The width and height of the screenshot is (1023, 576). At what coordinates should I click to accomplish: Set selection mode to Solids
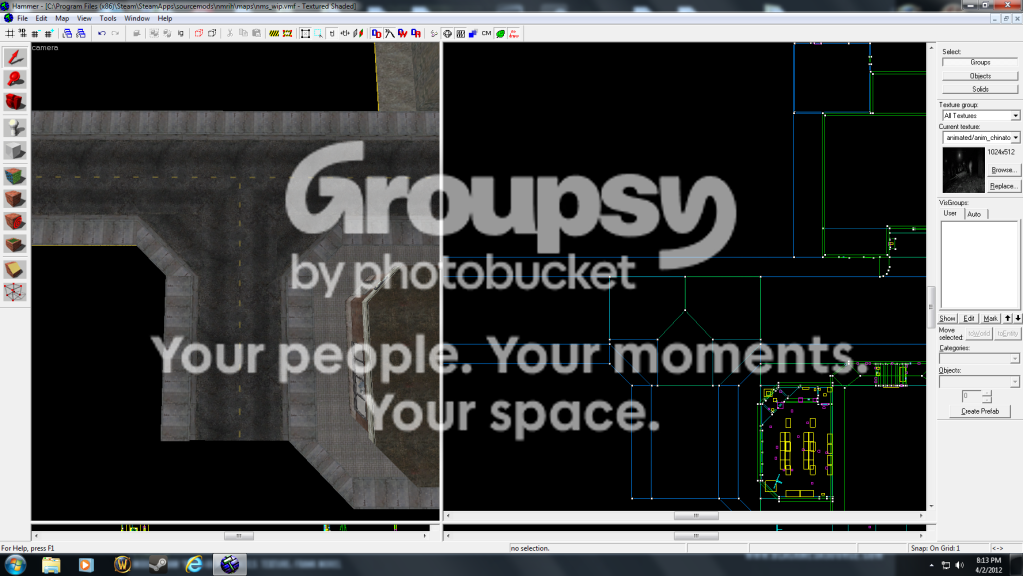(980, 89)
